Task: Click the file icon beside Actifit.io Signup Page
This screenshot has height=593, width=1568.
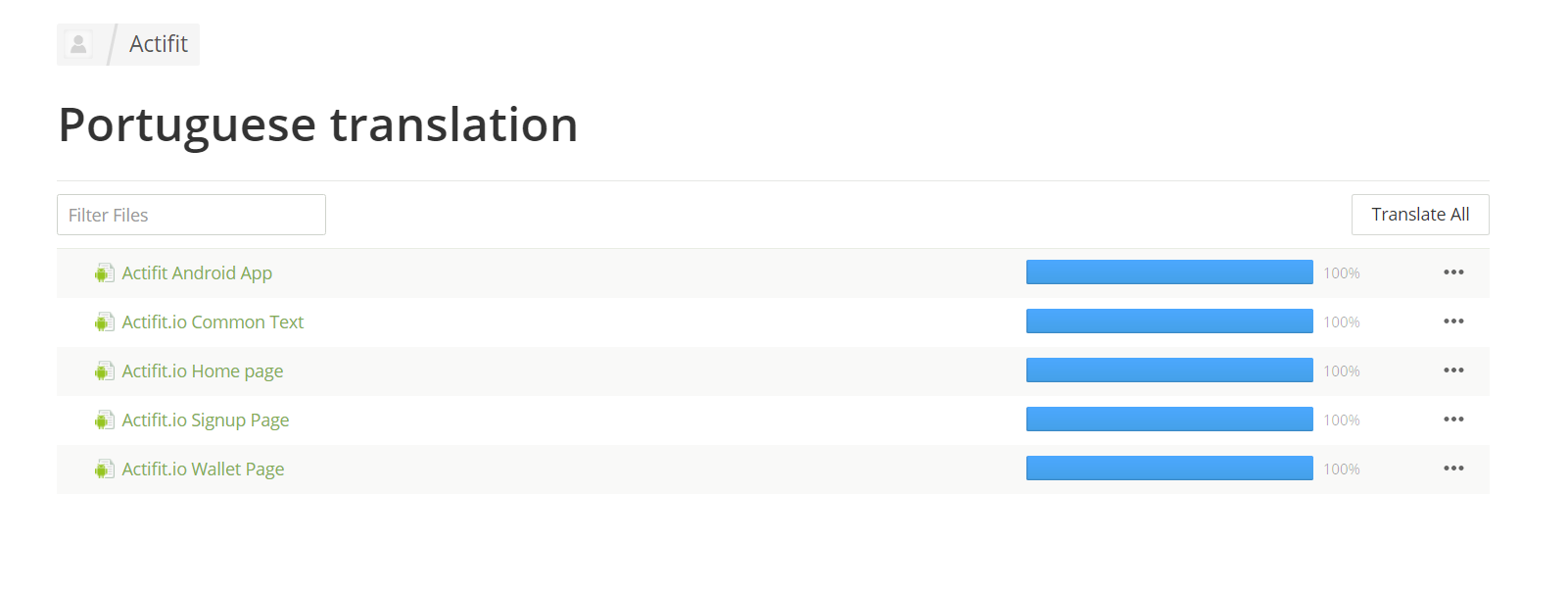Action: tap(104, 420)
